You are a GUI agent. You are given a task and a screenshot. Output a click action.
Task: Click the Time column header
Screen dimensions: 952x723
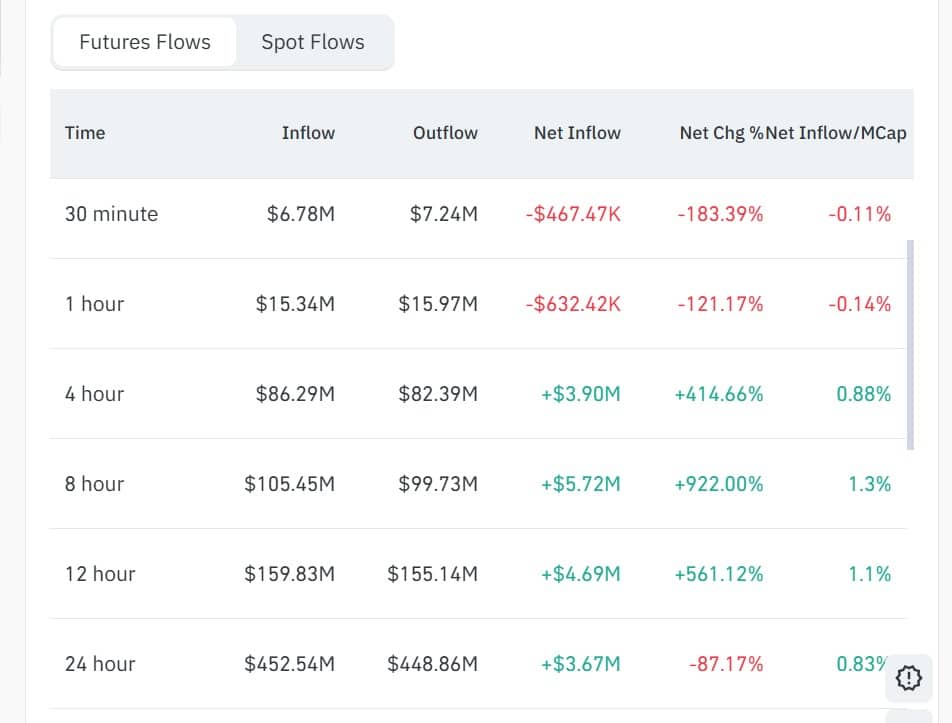(85, 133)
